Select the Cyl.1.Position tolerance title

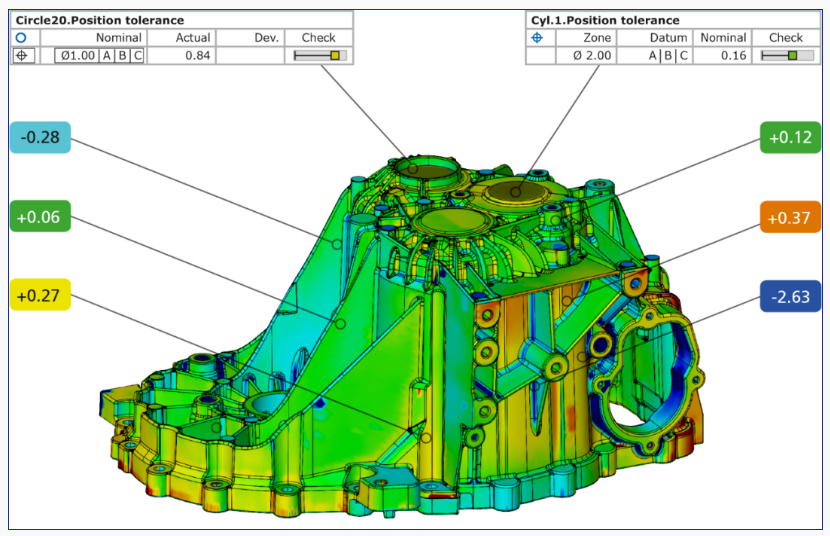click(605, 20)
